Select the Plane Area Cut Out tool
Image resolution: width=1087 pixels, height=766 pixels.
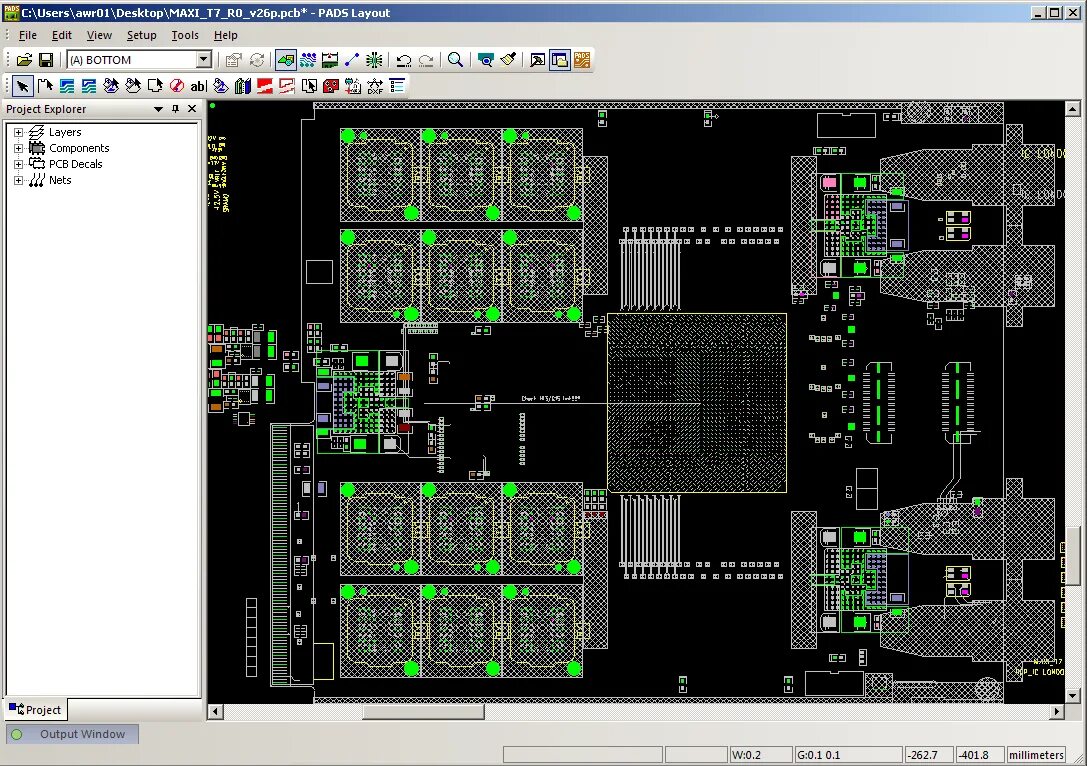pos(287,86)
